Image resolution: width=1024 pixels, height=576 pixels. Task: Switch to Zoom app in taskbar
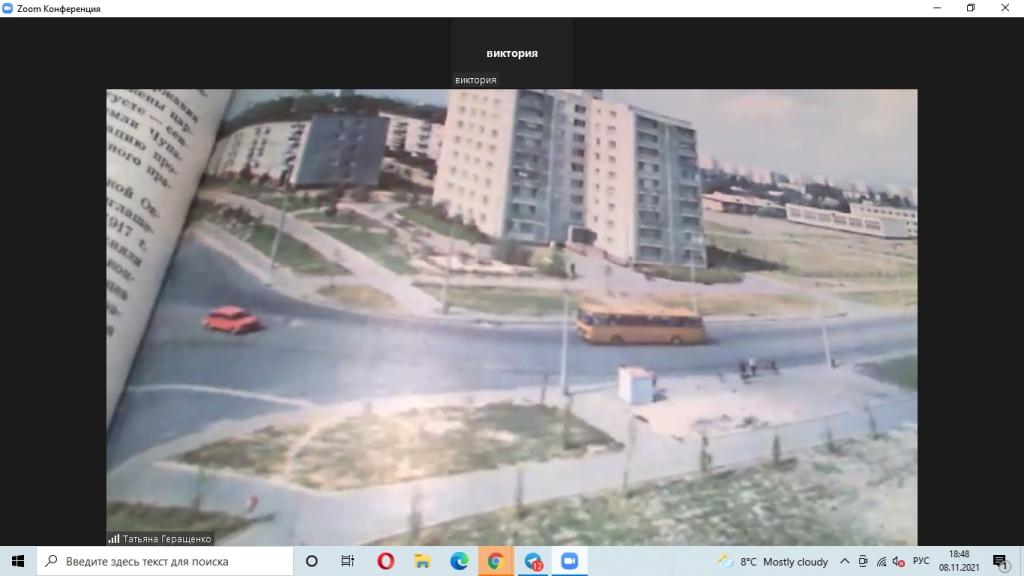click(x=569, y=561)
